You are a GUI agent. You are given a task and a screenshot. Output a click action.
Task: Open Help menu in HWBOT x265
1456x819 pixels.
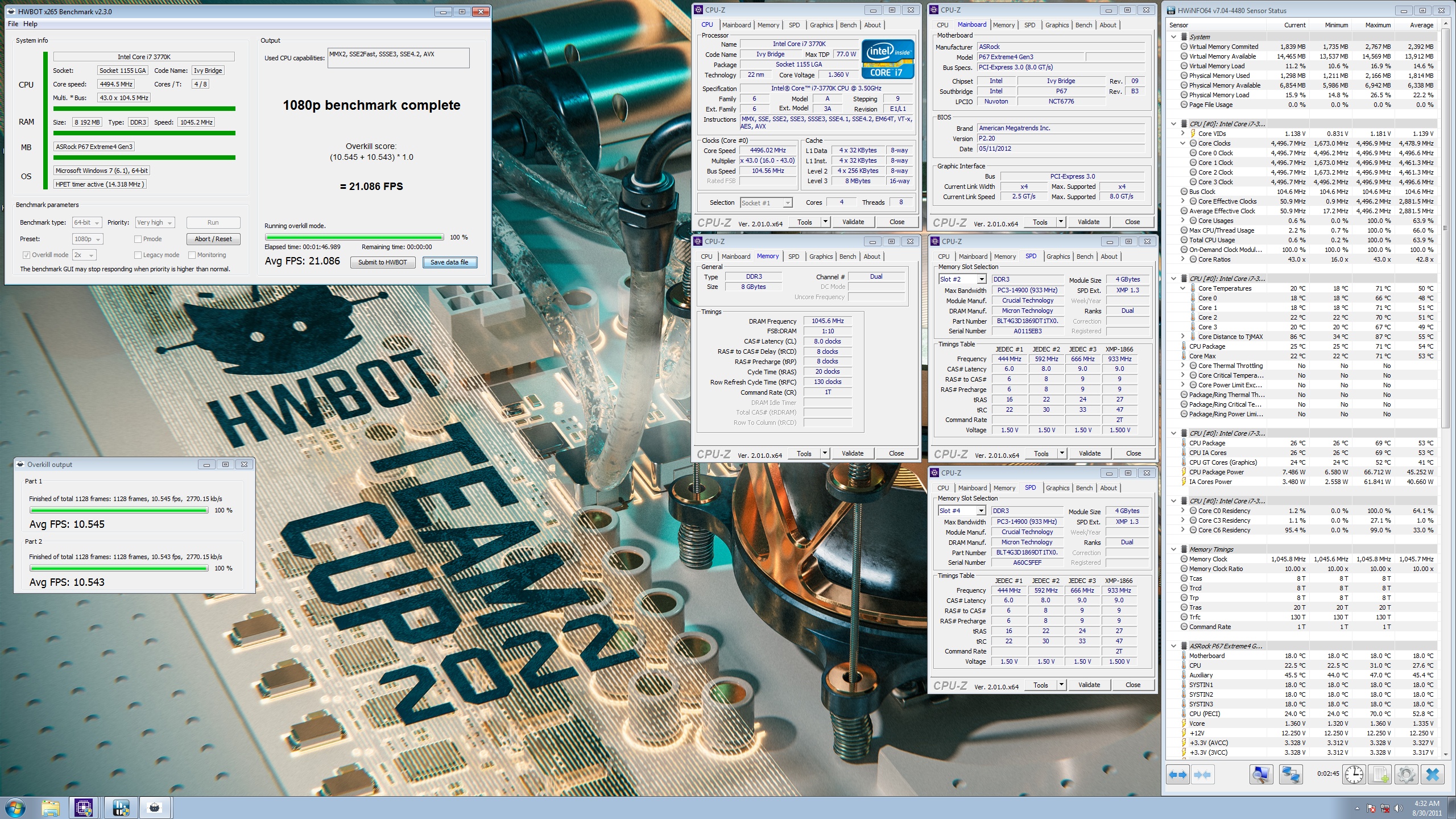30,24
